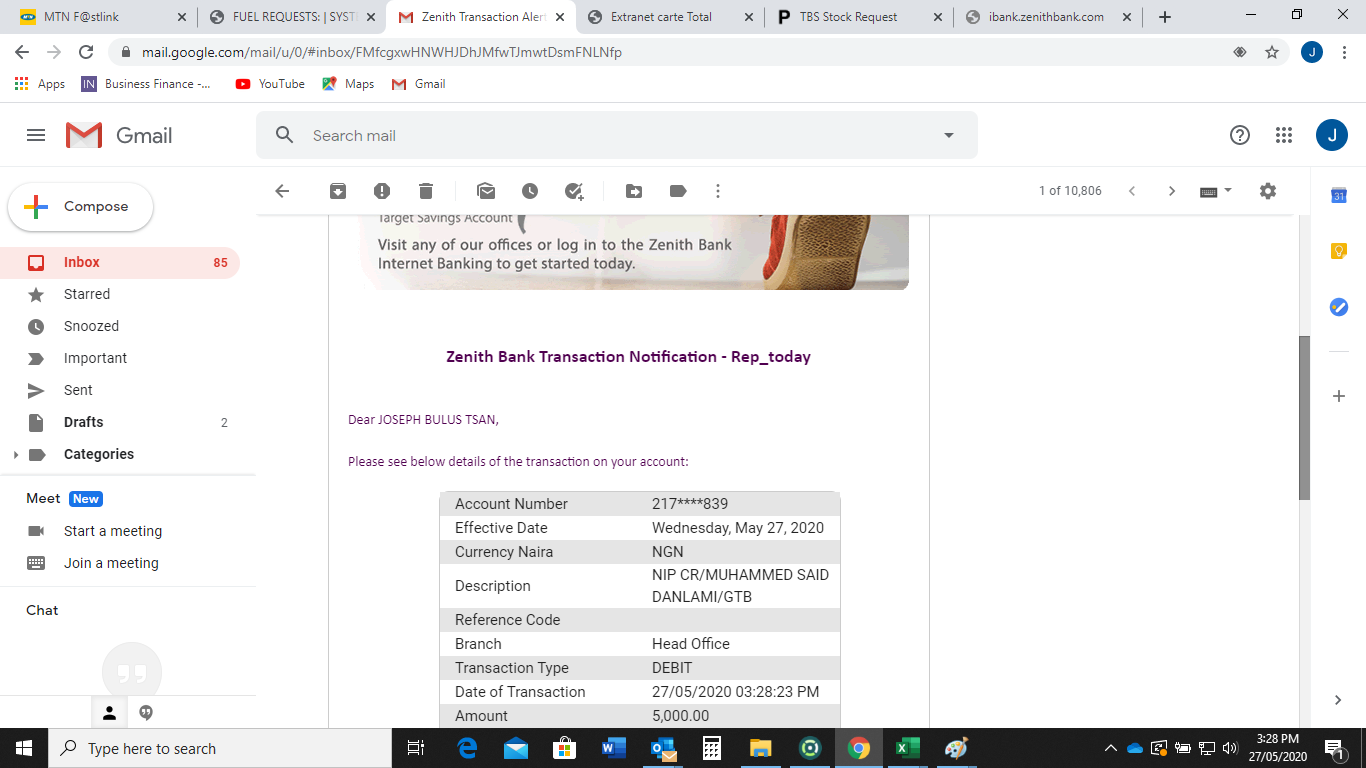Show the older email arrow
Viewport: 1366px width, 768px height.
pyautogui.click(x=1172, y=191)
